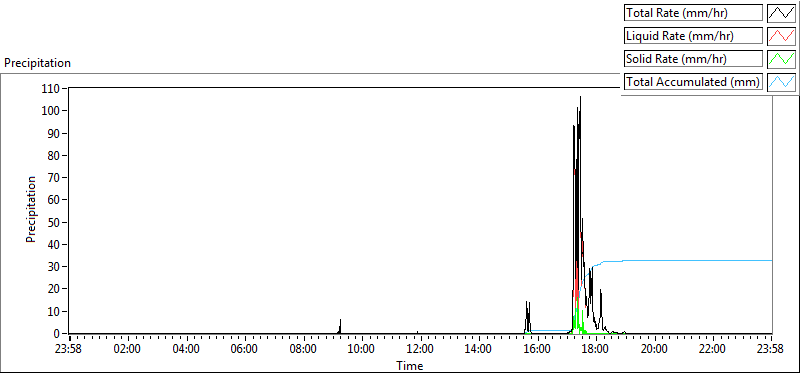The width and height of the screenshot is (800, 373).
Task: Click the 06:00 time axis label
Action: point(245,349)
